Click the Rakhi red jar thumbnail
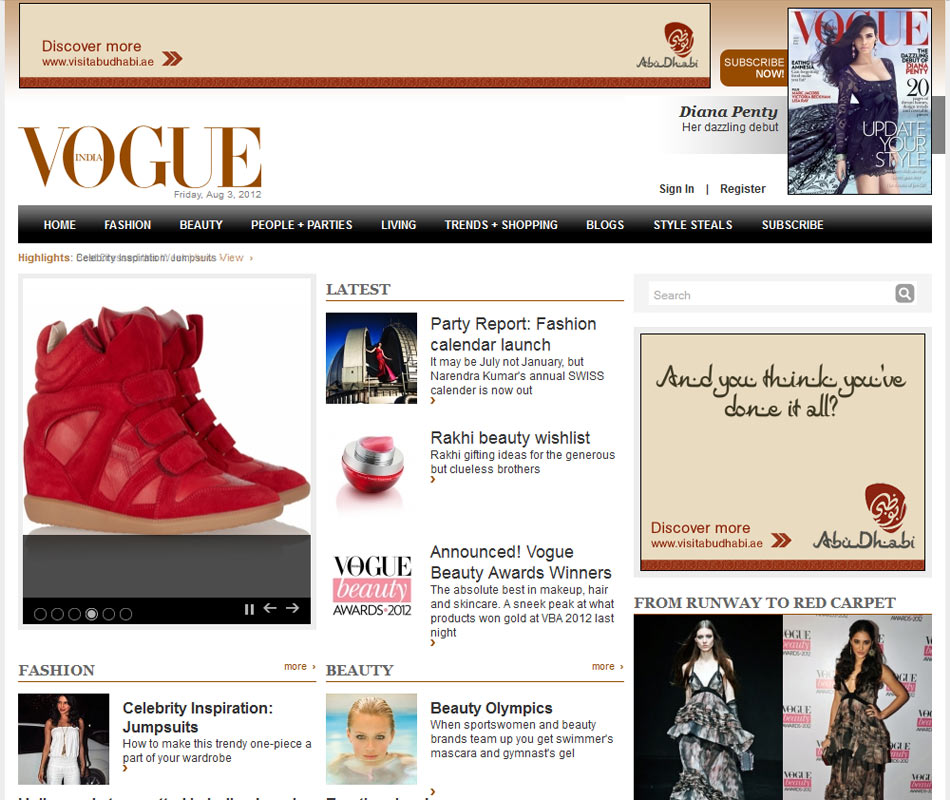This screenshot has width=950, height=800. coord(371,472)
